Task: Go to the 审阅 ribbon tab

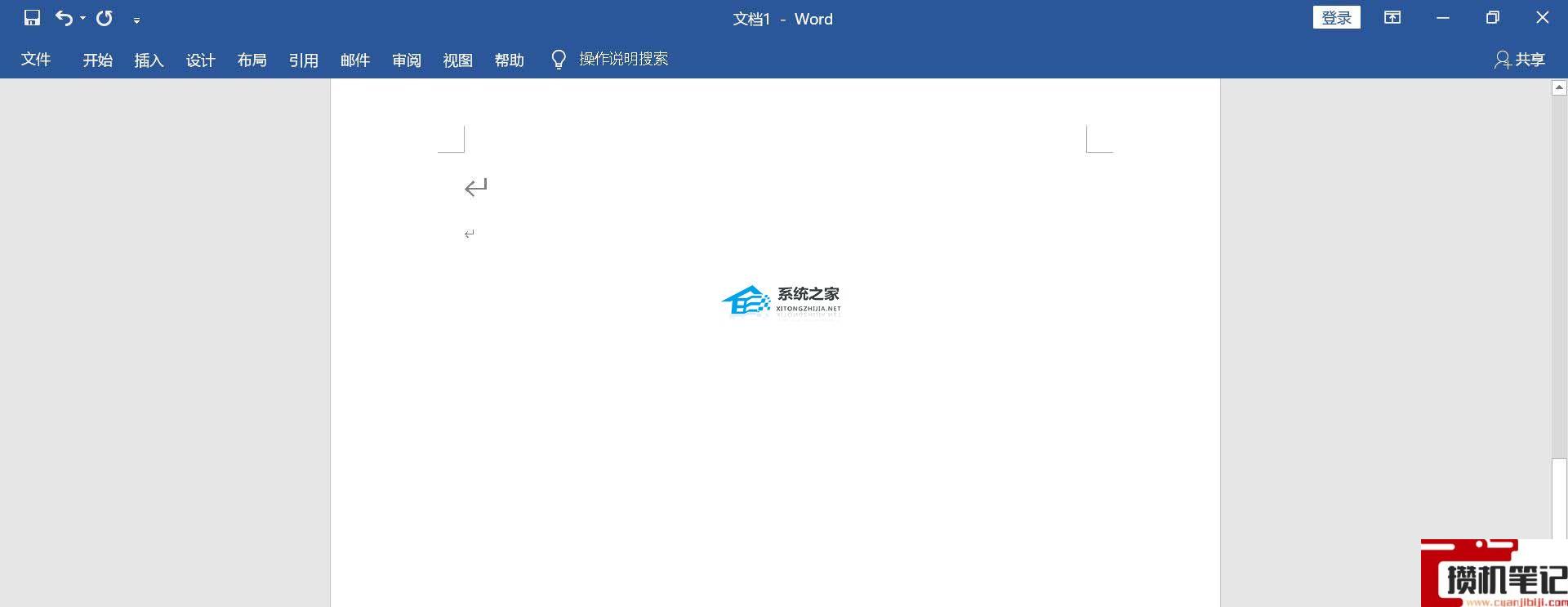Action: pyautogui.click(x=406, y=60)
